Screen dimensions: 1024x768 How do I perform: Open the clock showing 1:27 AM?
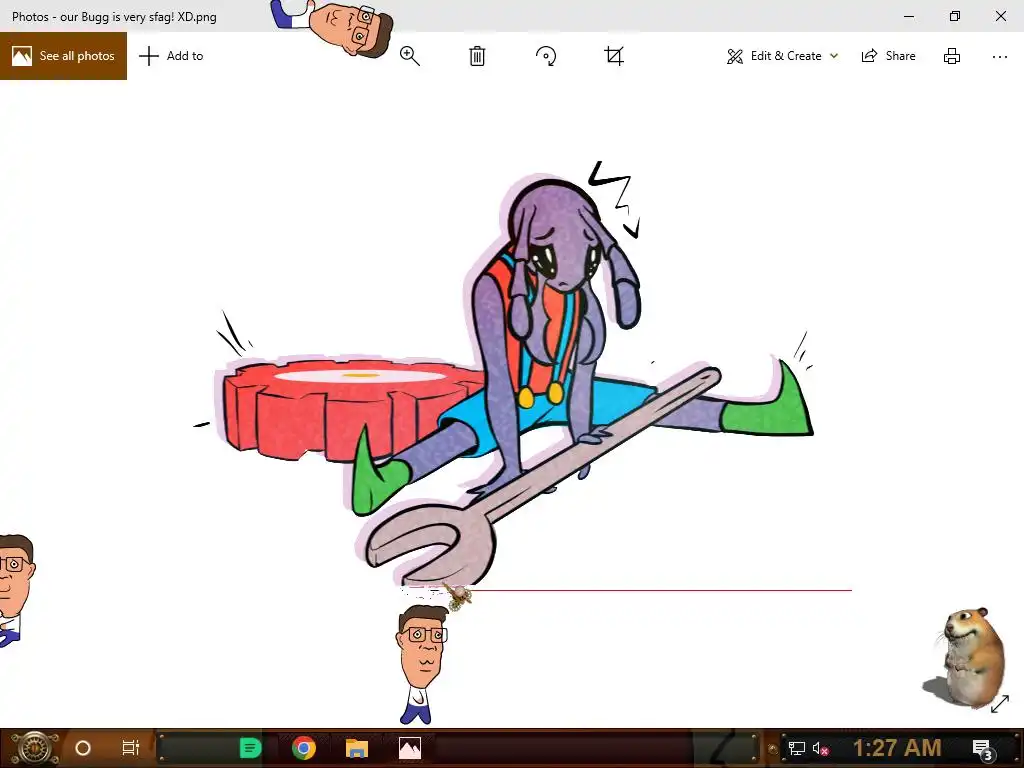coord(897,748)
